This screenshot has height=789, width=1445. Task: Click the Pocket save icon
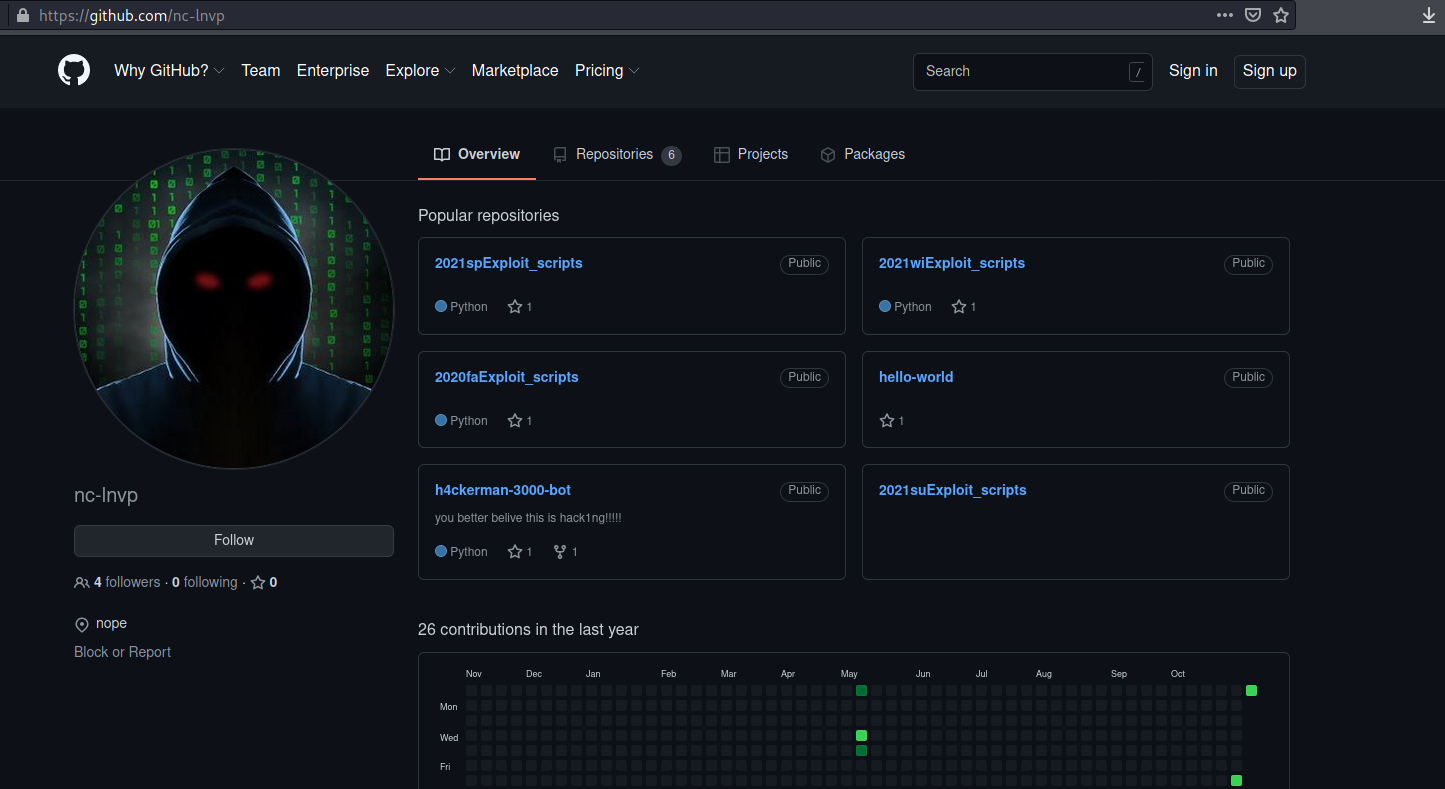[x=1253, y=15]
